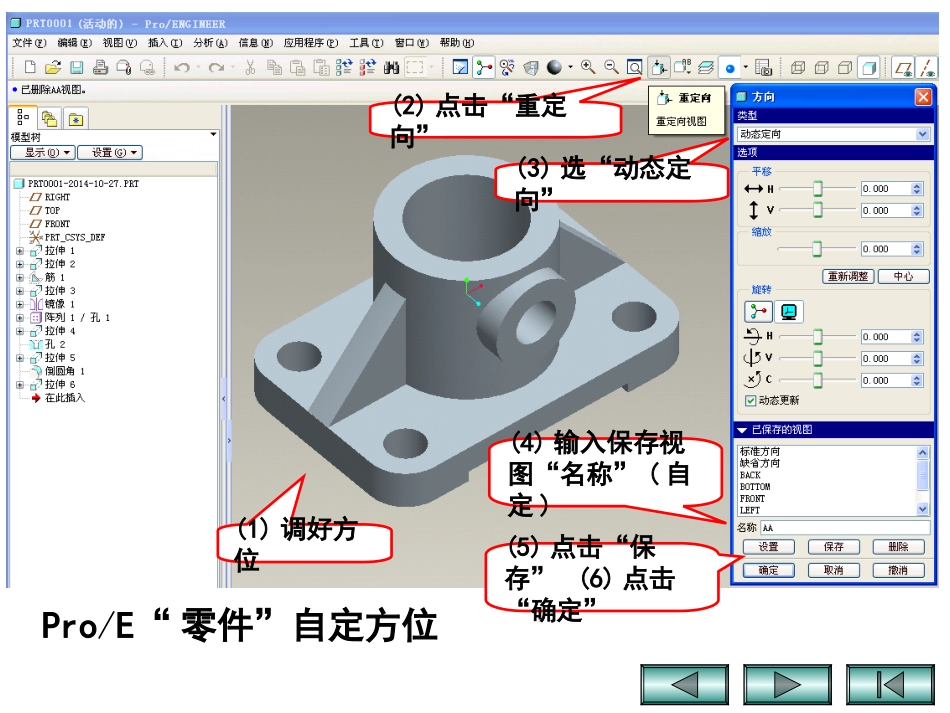The width and height of the screenshot is (950, 713).
Task: Switch to the model tree tab
Action: coord(23,116)
